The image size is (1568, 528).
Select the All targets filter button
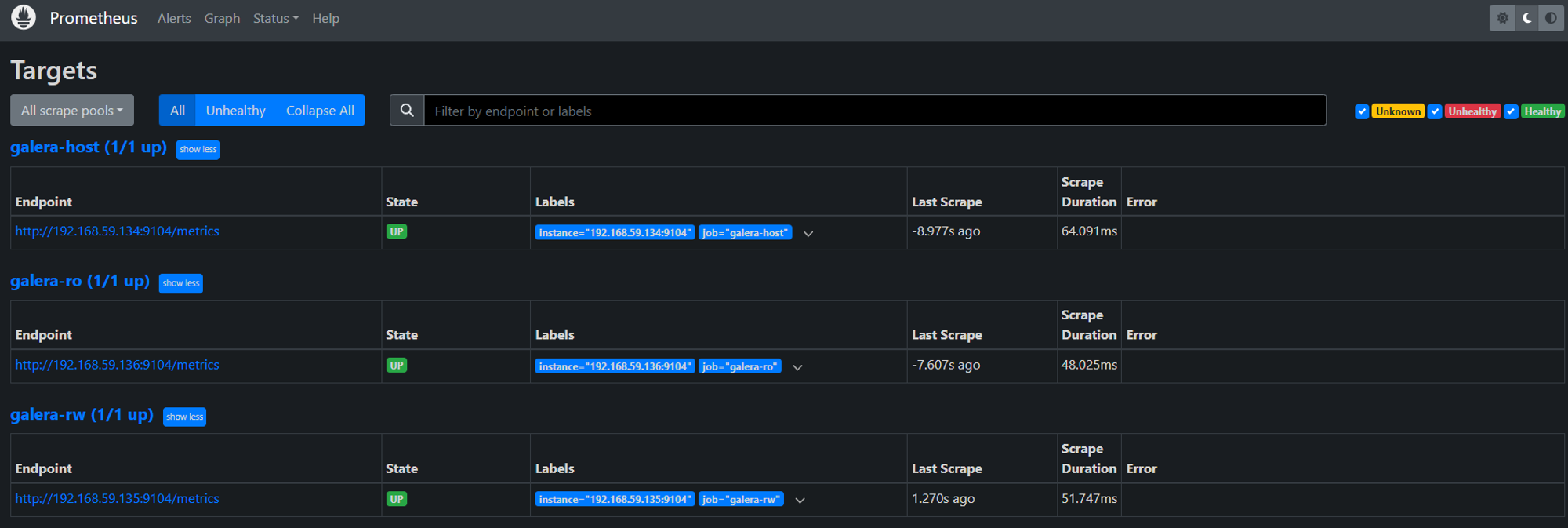(177, 111)
